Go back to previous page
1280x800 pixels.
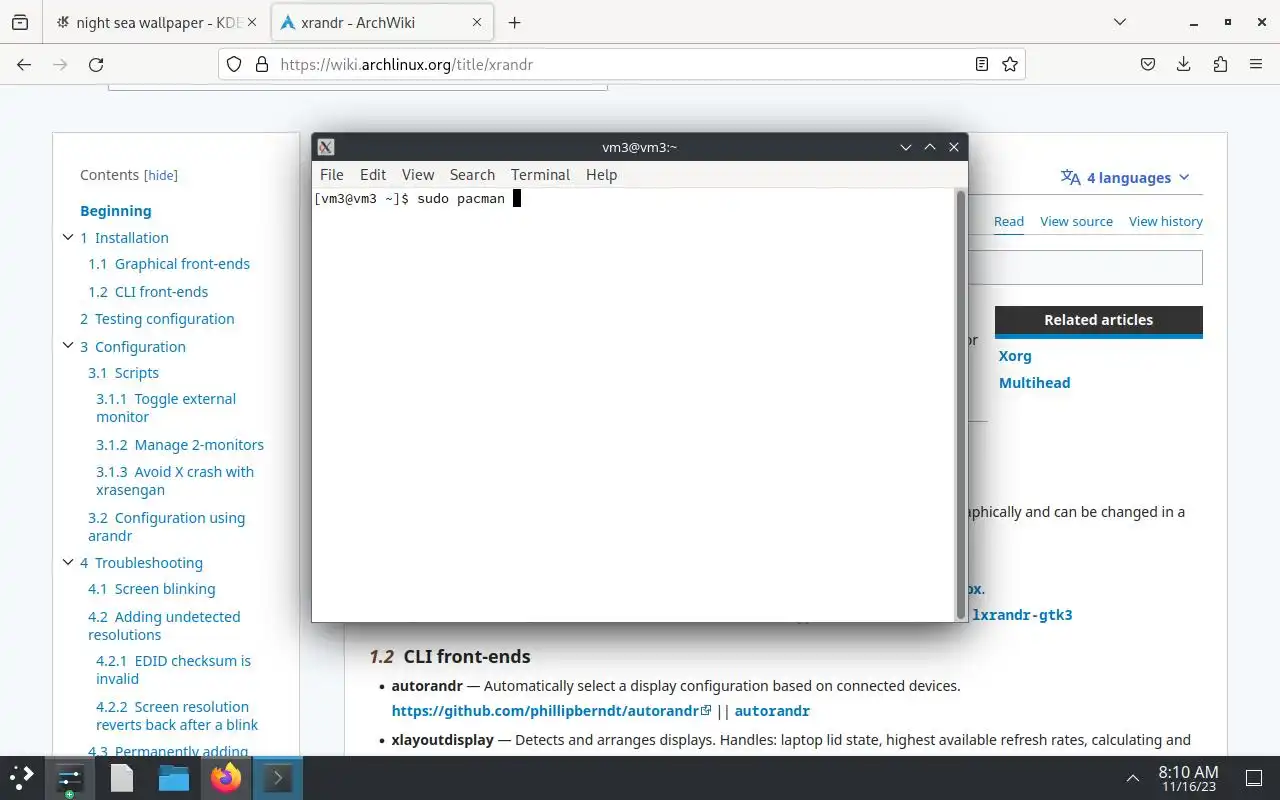24,64
